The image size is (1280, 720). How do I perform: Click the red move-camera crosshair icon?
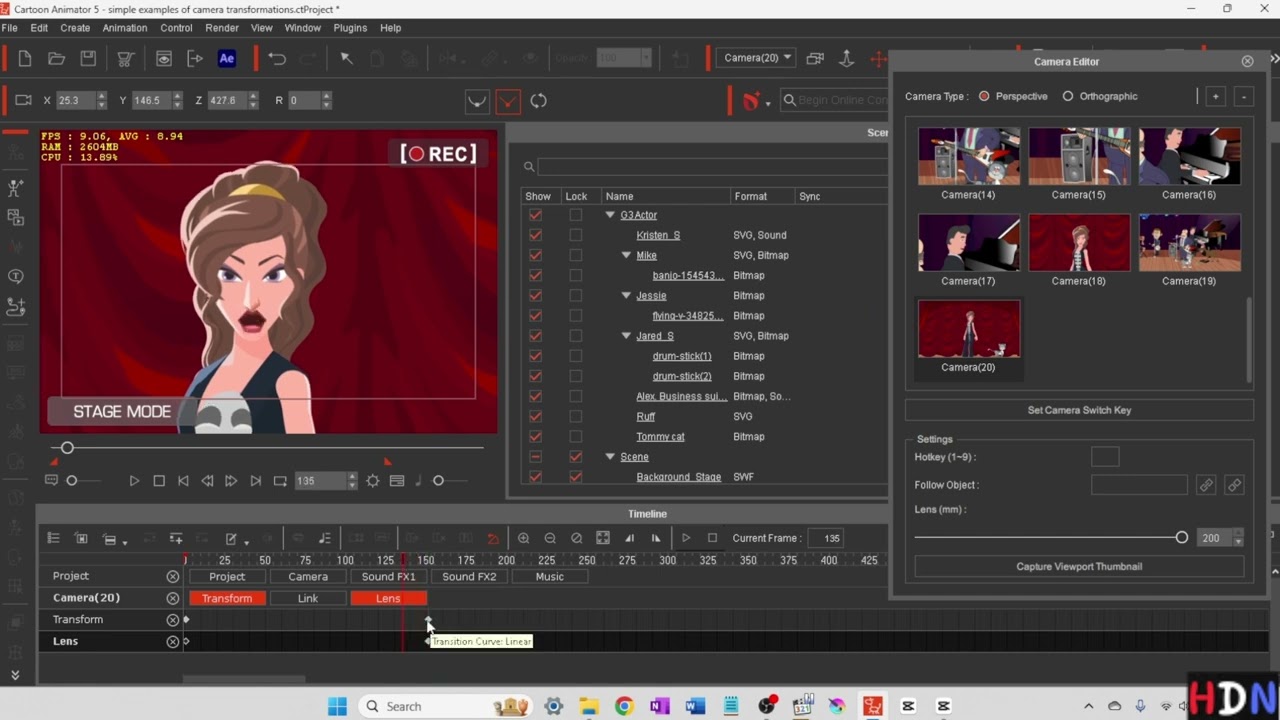click(x=878, y=59)
